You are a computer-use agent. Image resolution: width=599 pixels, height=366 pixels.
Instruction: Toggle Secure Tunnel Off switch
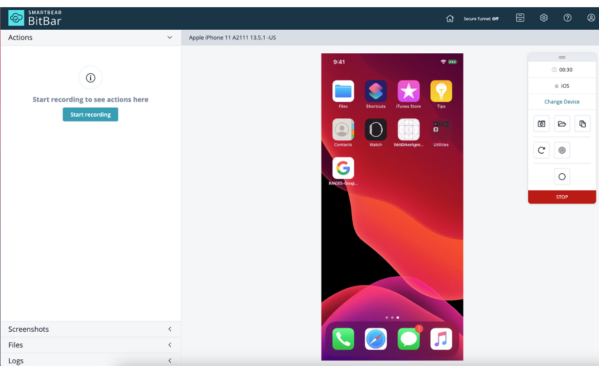[x=481, y=18]
